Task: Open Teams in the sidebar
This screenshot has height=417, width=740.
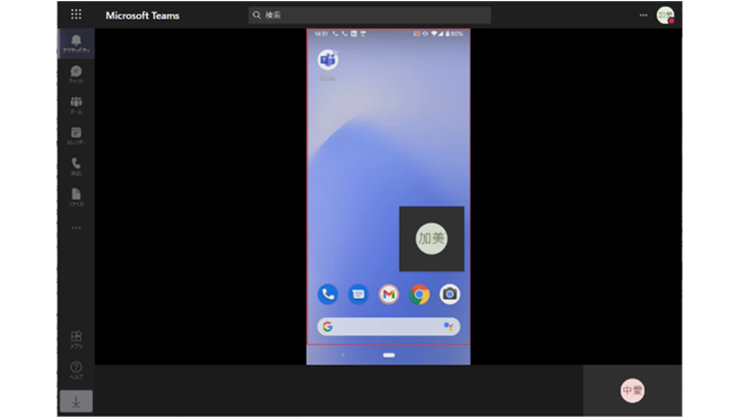Action: (x=76, y=105)
